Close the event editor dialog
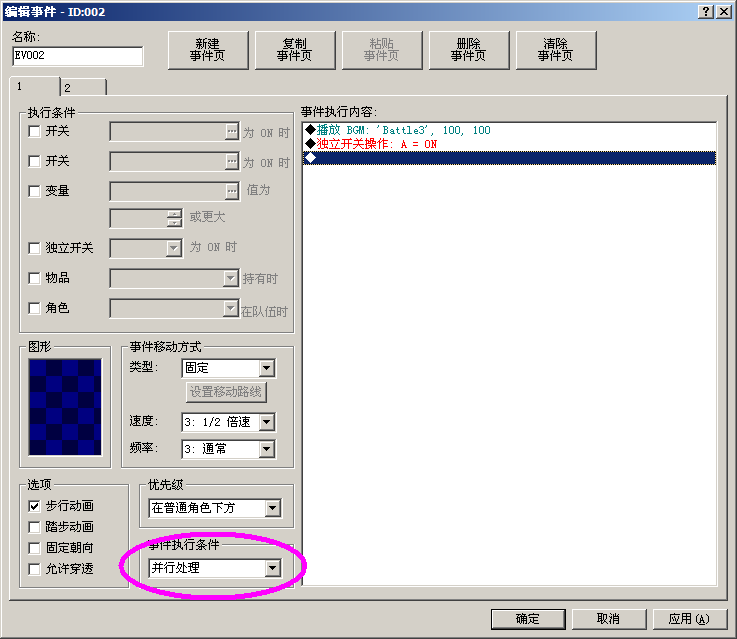Screen dimensions: 737x639 pos(723,12)
